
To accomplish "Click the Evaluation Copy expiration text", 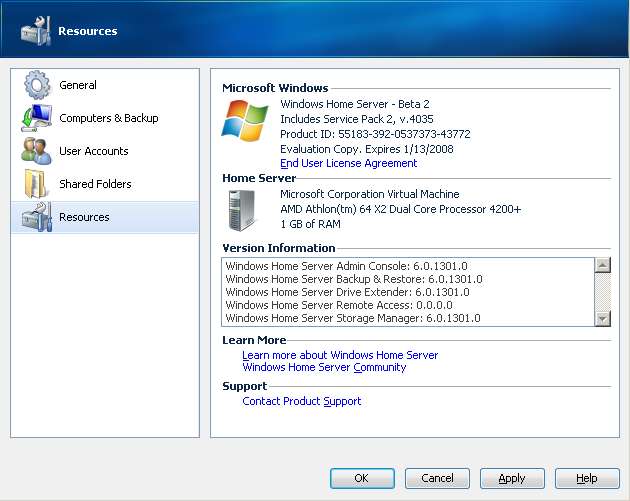I will click(x=366, y=149).
